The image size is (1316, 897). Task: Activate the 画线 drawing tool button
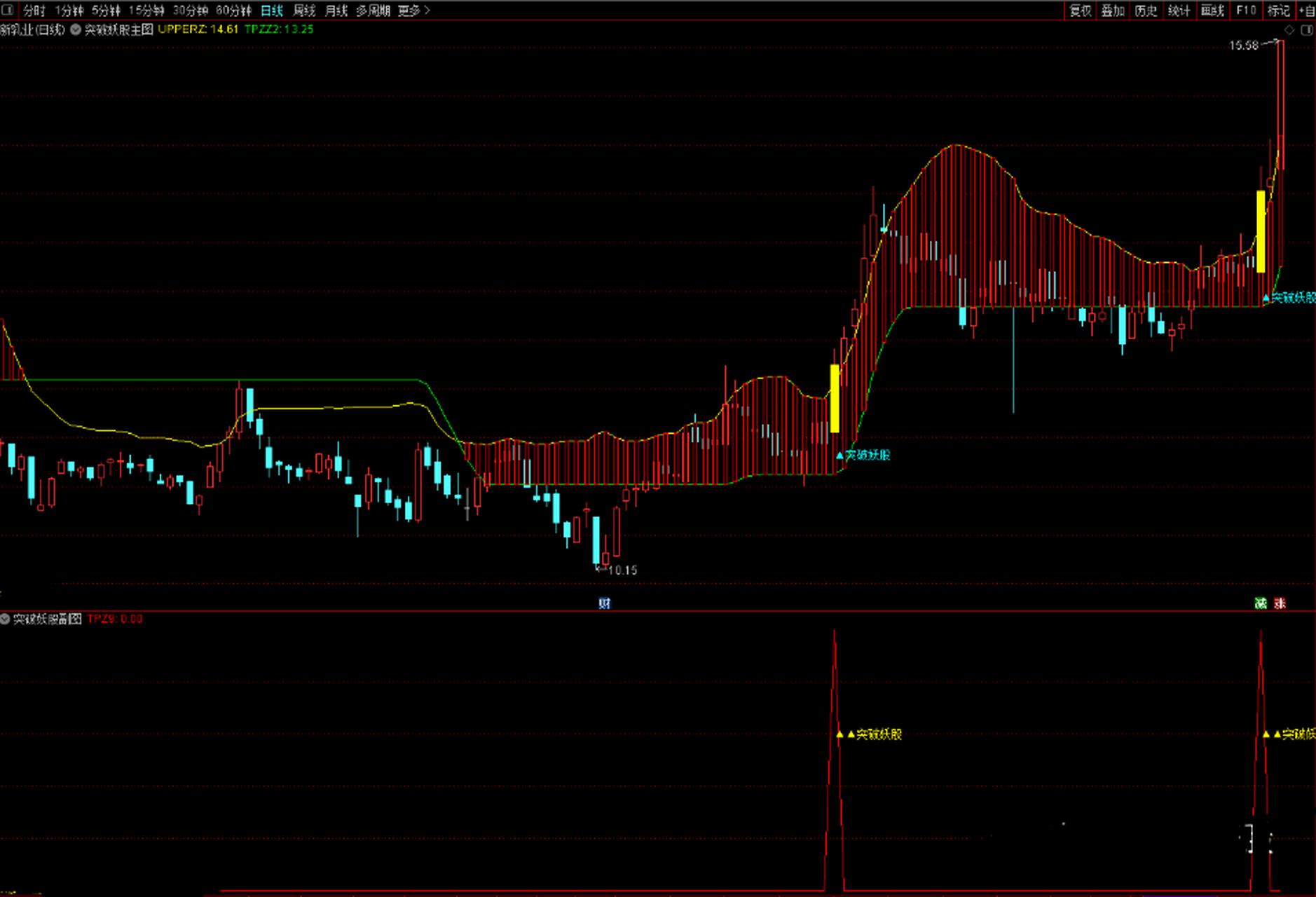click(x=1212, y=11)
